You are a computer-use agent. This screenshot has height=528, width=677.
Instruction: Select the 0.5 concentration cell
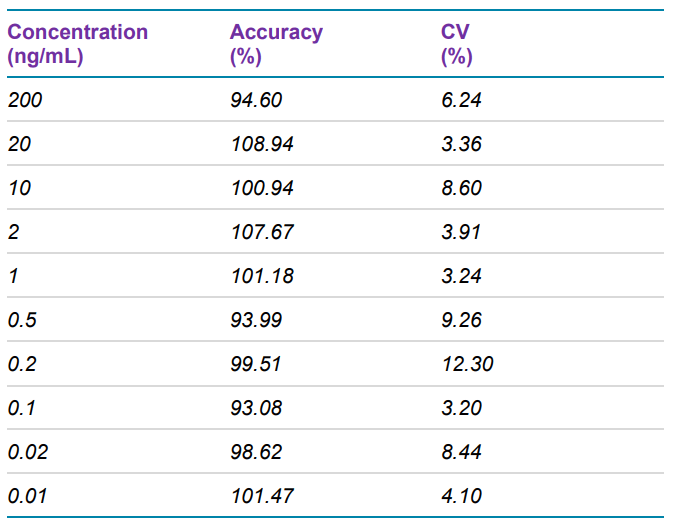[x=21, y=320]
